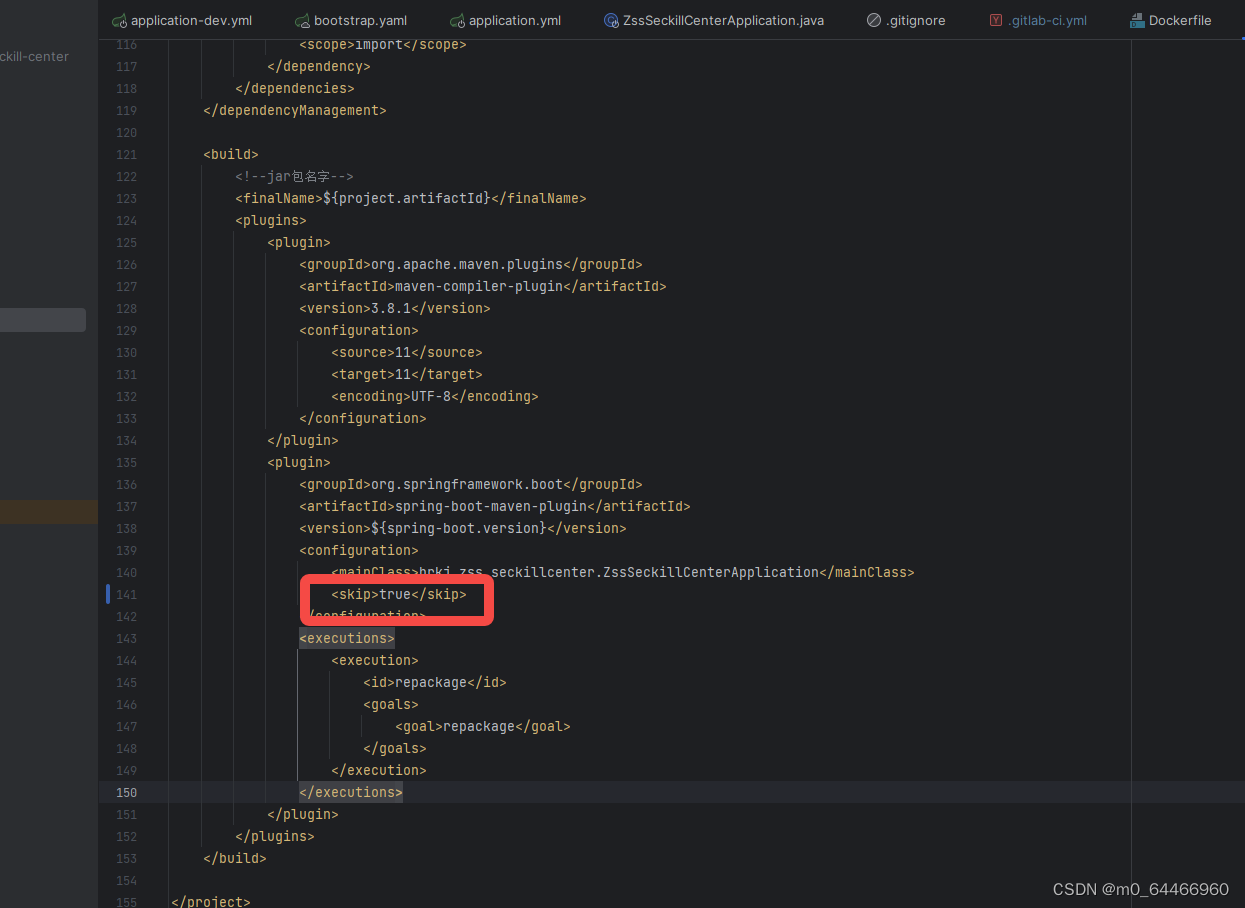Click the Java class icon for ZssSeckillCenterApplication
Image resolution: width=1245 pixels, height=908 pixels.
(611, 19)
